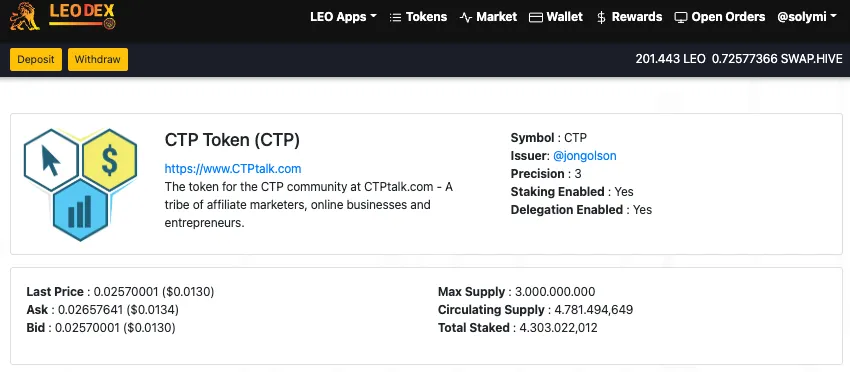Viewport: 850px width, 372px height.
Task: Click the Withdraw button
Action: point(98,59)
